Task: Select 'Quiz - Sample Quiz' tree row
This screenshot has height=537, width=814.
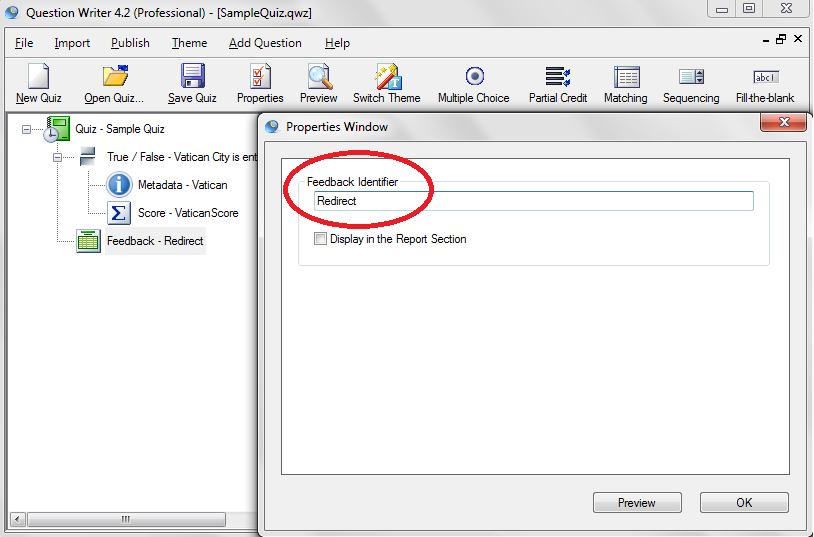Action: point(120,129)
